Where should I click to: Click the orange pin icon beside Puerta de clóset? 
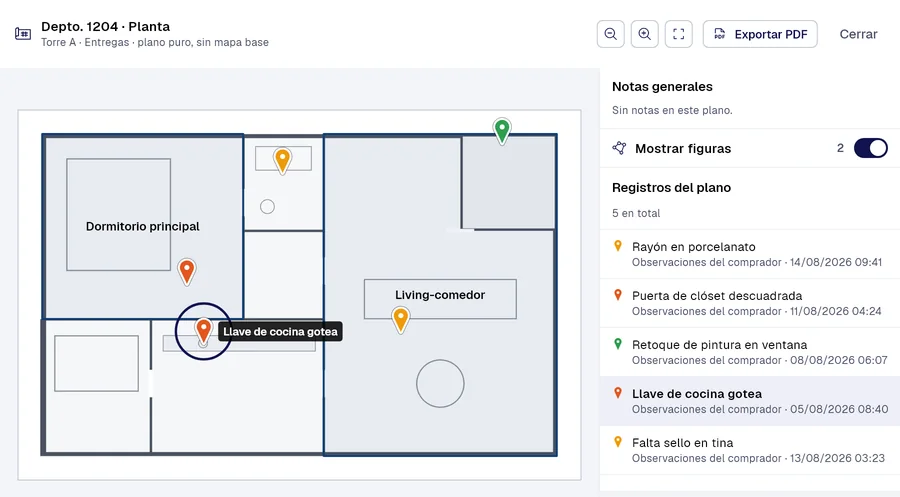click(618, 295)
